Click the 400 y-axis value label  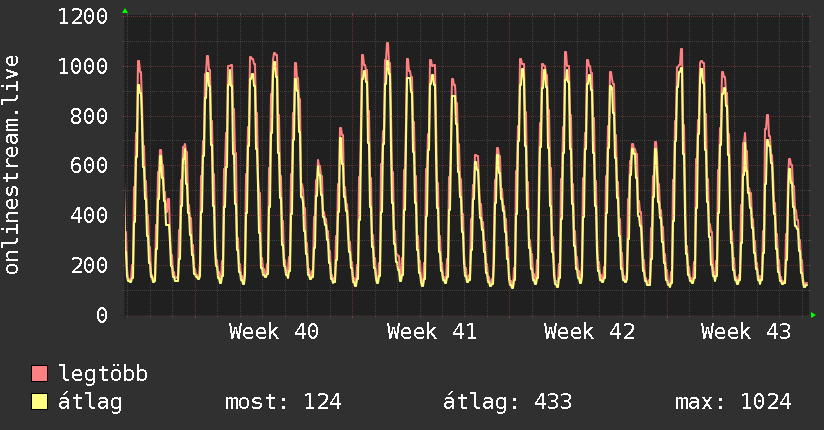point(89,216)
